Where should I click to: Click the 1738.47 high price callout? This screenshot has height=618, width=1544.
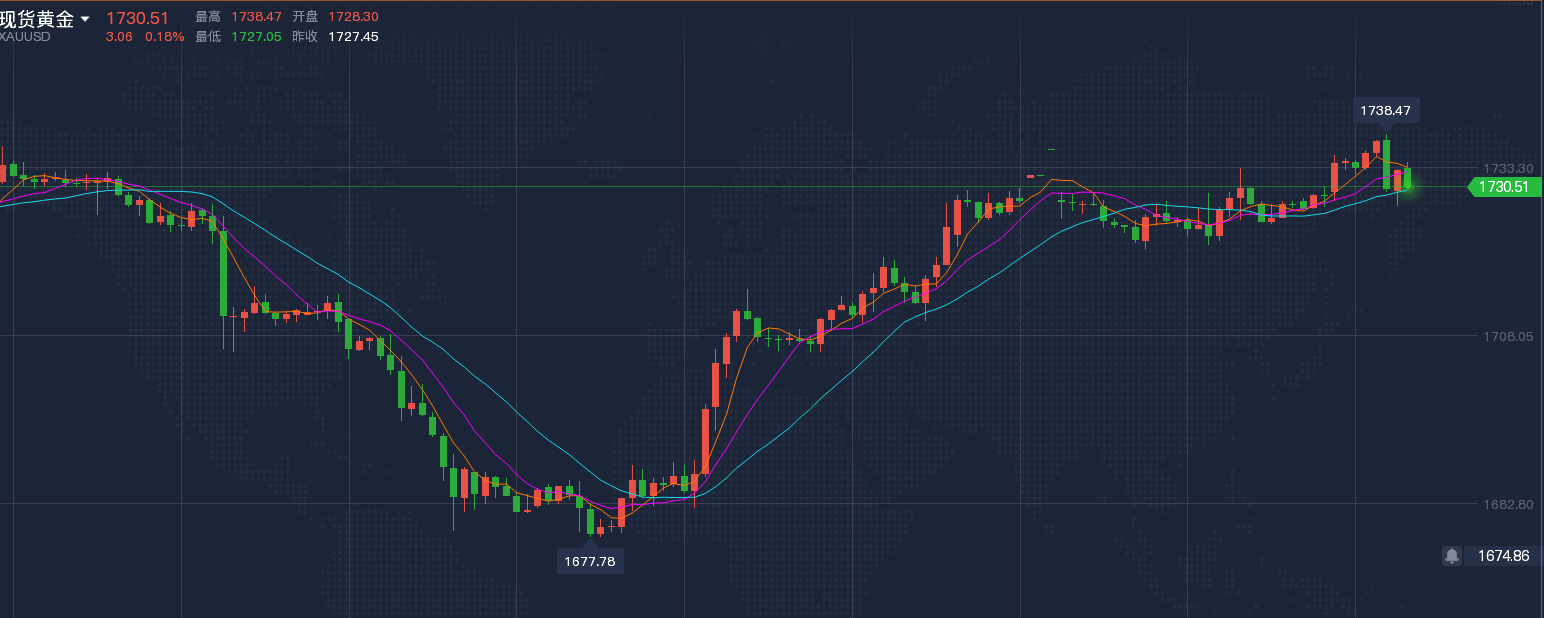pyautogui.click(x=1386, y=110)
